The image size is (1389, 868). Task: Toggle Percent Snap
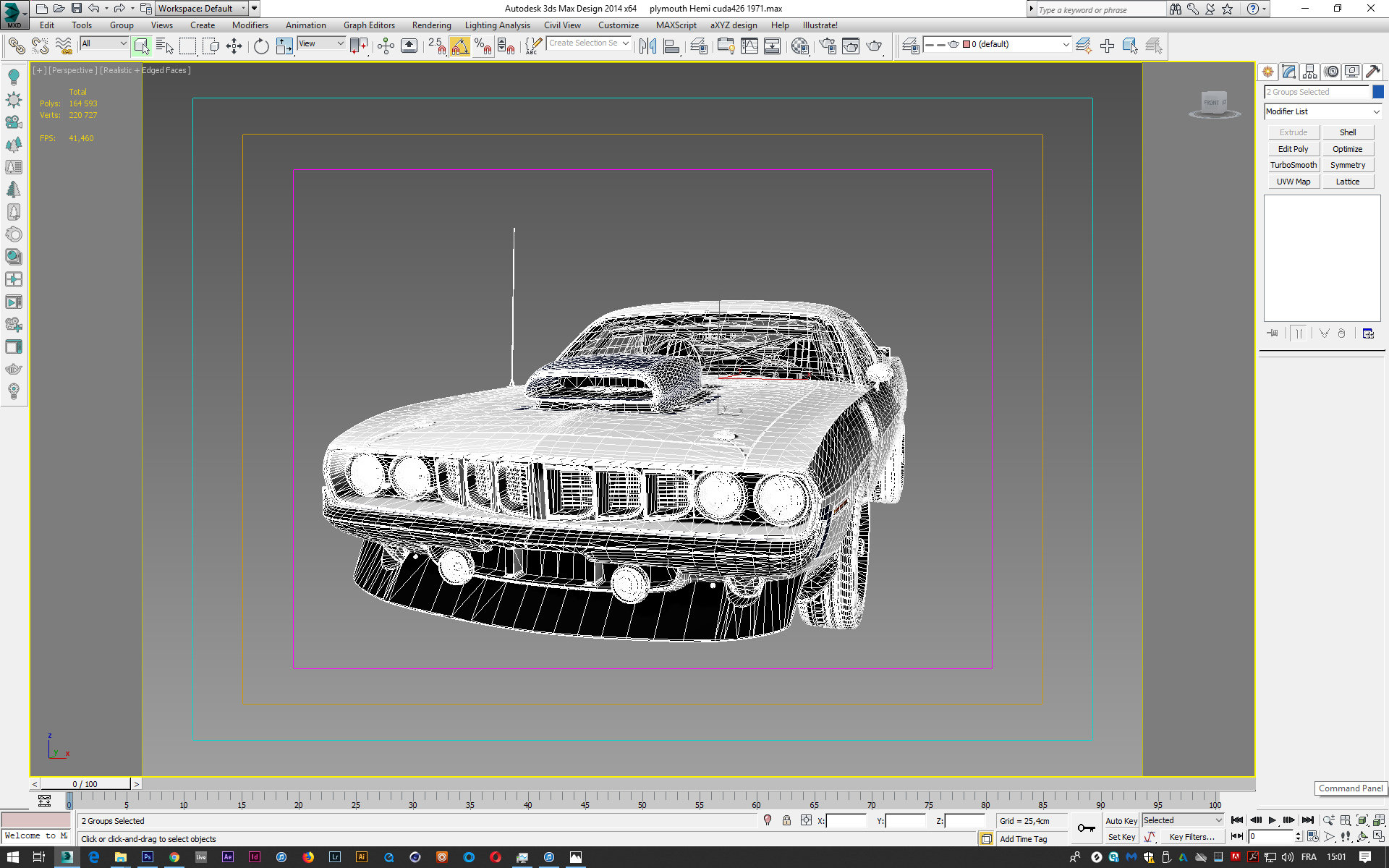[483, 46]
